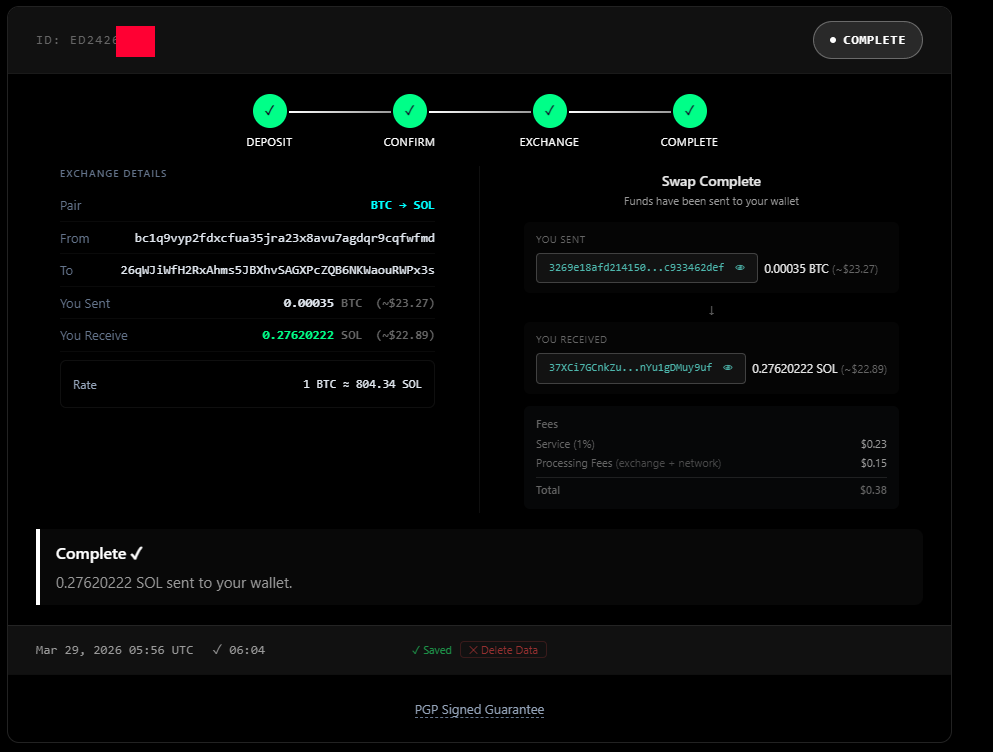Click the COMPLETE status badge
Image resolution: width=993 pixels, height=752 pixels.
pos(868,40)
